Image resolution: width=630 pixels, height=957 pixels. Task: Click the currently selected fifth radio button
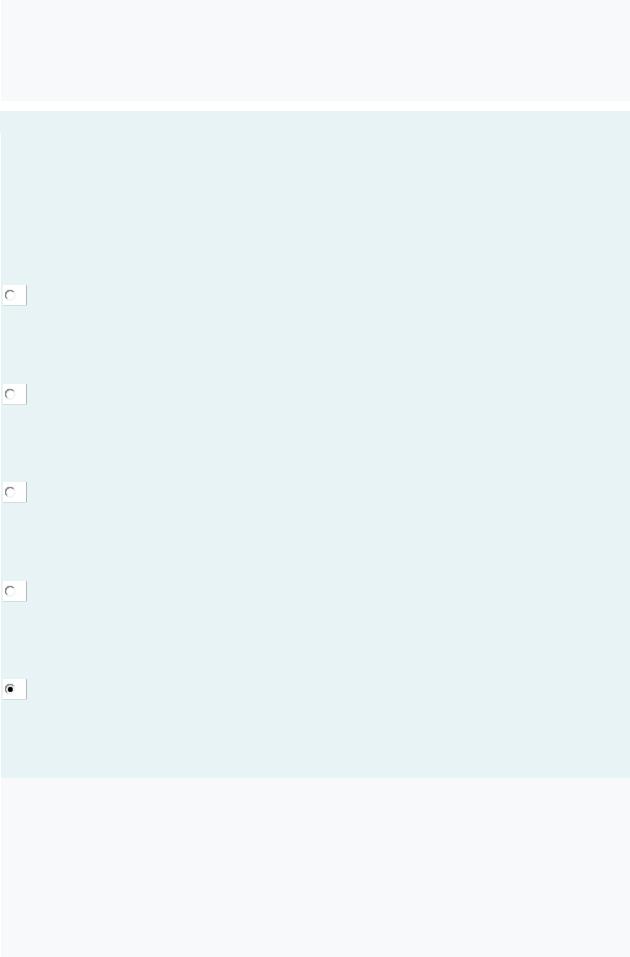tap(10, 689)
